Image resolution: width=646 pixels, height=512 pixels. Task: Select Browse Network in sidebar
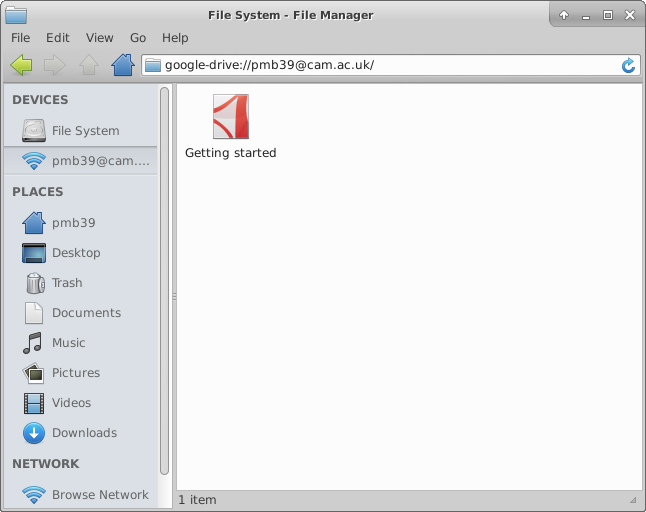point(99,495)
